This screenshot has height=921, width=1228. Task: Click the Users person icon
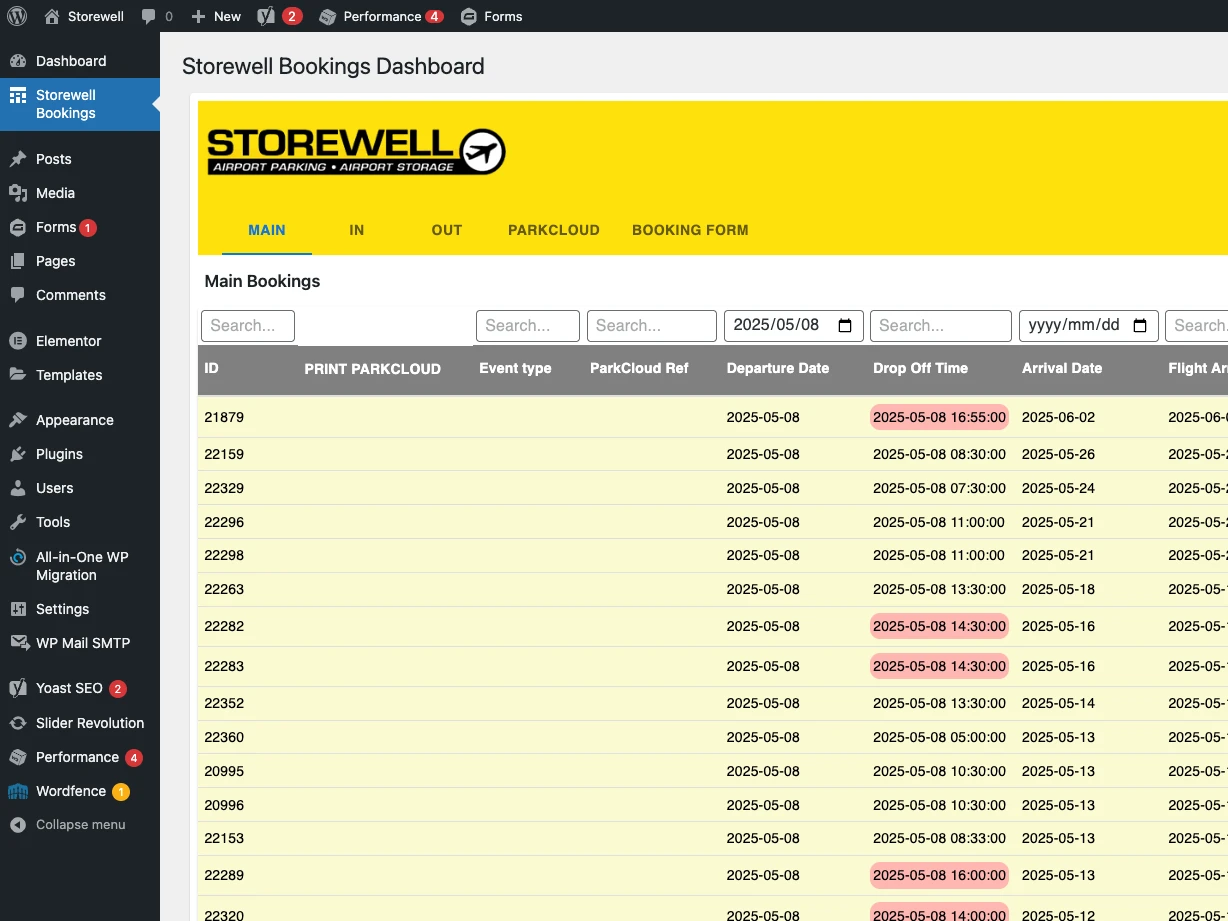[18, 488]
